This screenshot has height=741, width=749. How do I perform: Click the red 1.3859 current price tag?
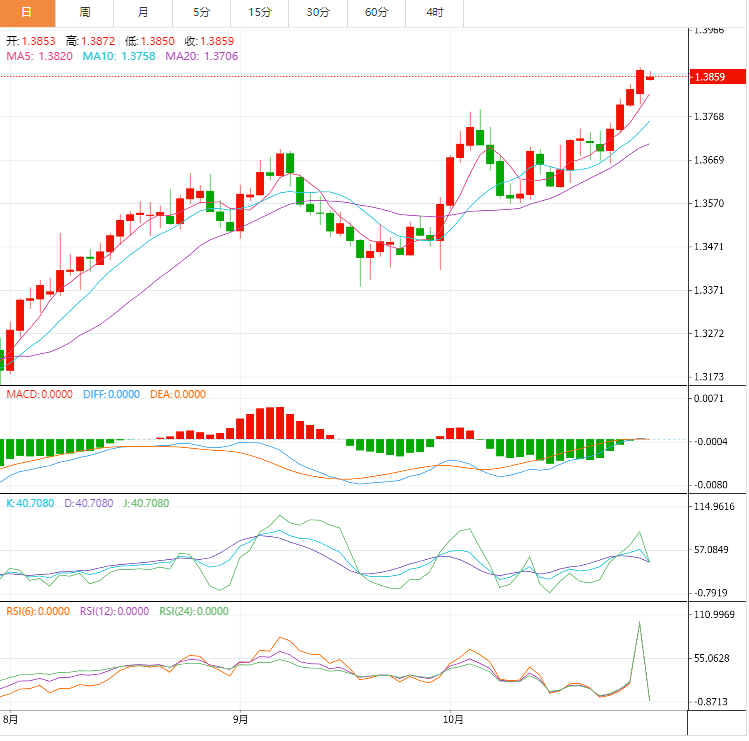(718, 77)
